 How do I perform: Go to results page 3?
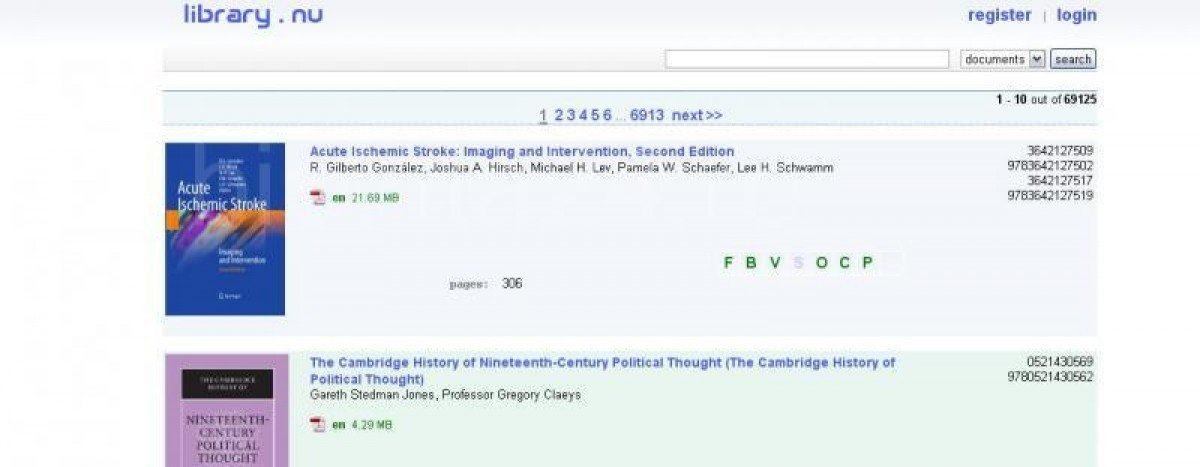571,115
